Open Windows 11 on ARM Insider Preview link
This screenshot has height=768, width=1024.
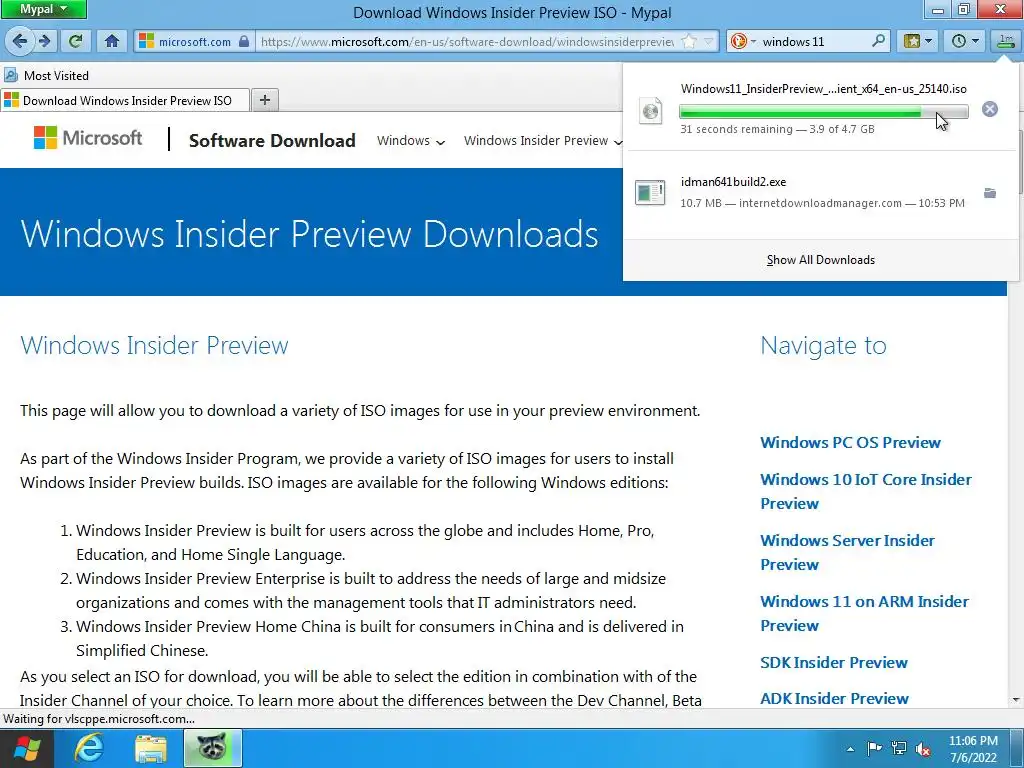tap(864, 613)
